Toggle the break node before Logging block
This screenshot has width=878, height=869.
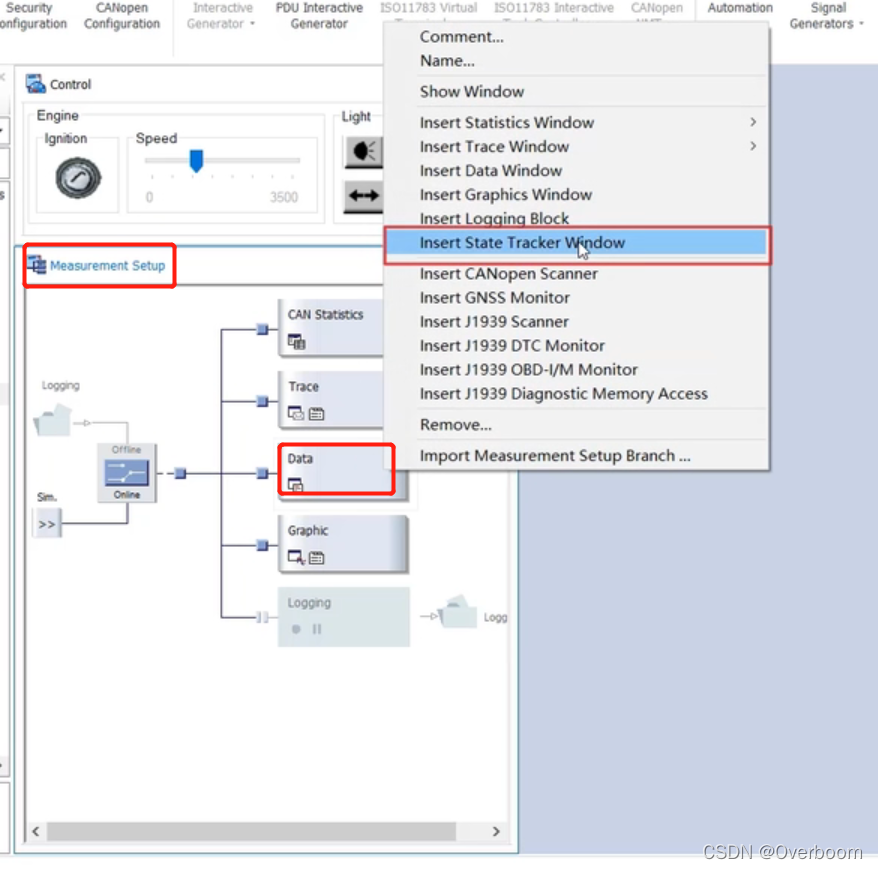[262, 617]
